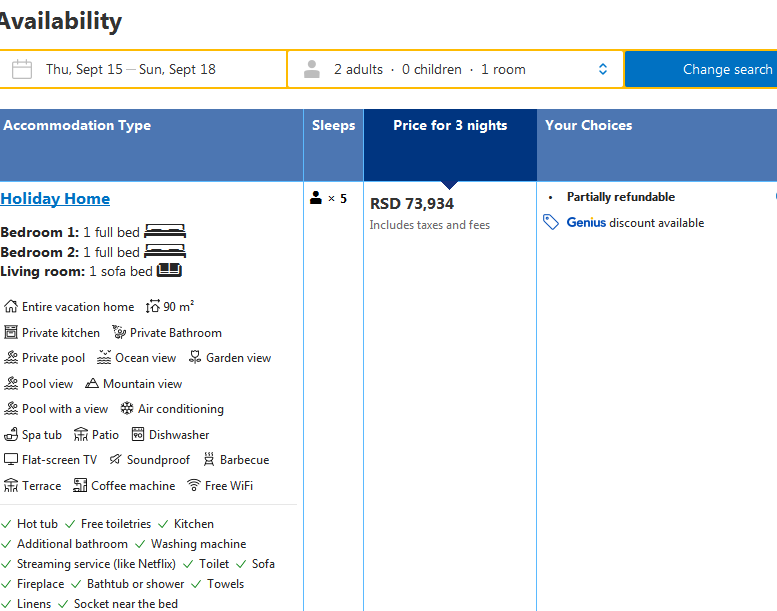
Task: Click the Air conditioning snowflake icon
Action: [127, 408]
